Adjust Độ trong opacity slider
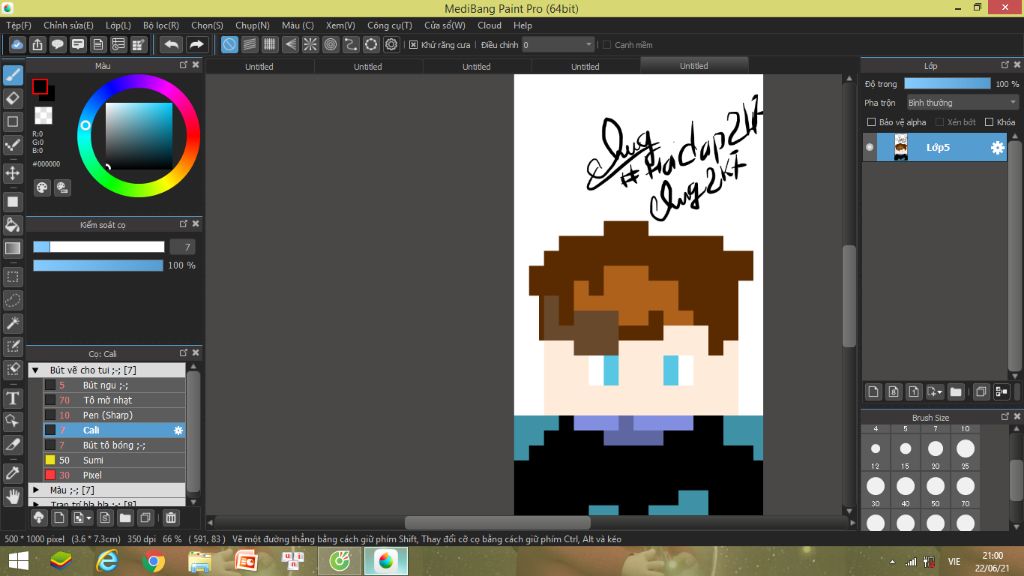Viewport: 1024px width, 576px height. 947,84
